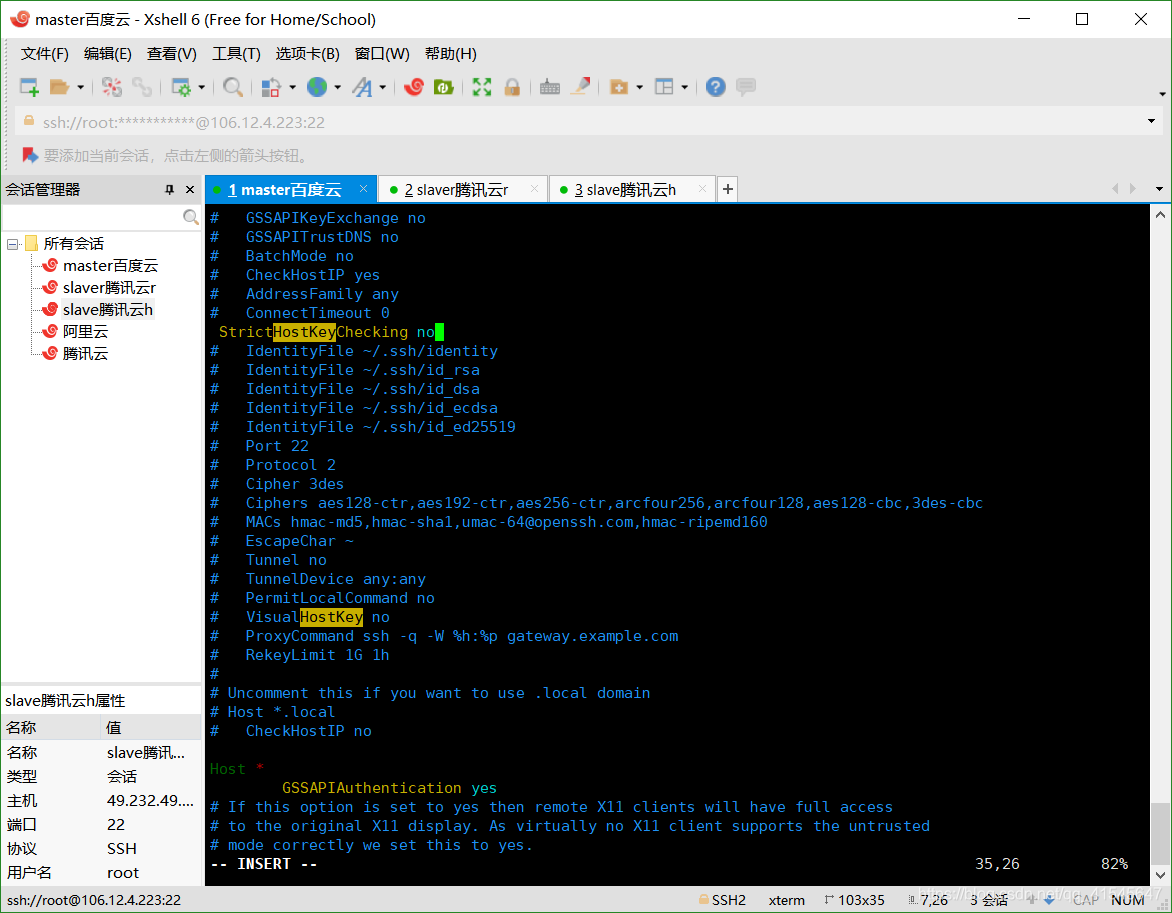Open Help via question mark icon
1172x913 pixels.
(715, 87)
